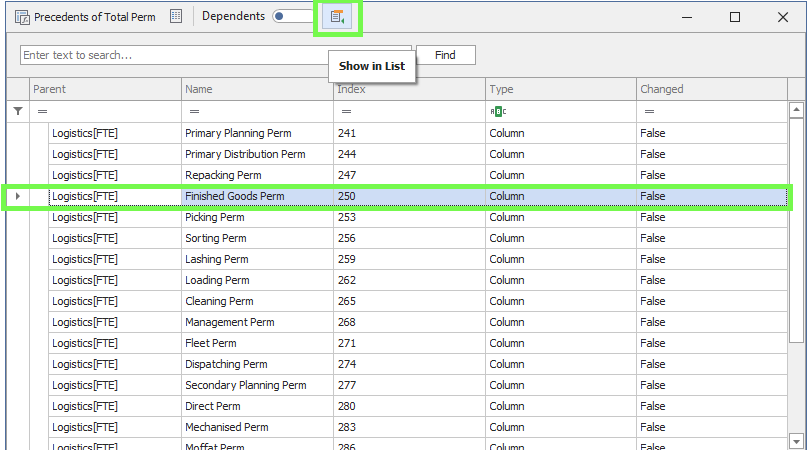
Task: Click the filter funnel icon in filter row
Action: coord(17,111)
